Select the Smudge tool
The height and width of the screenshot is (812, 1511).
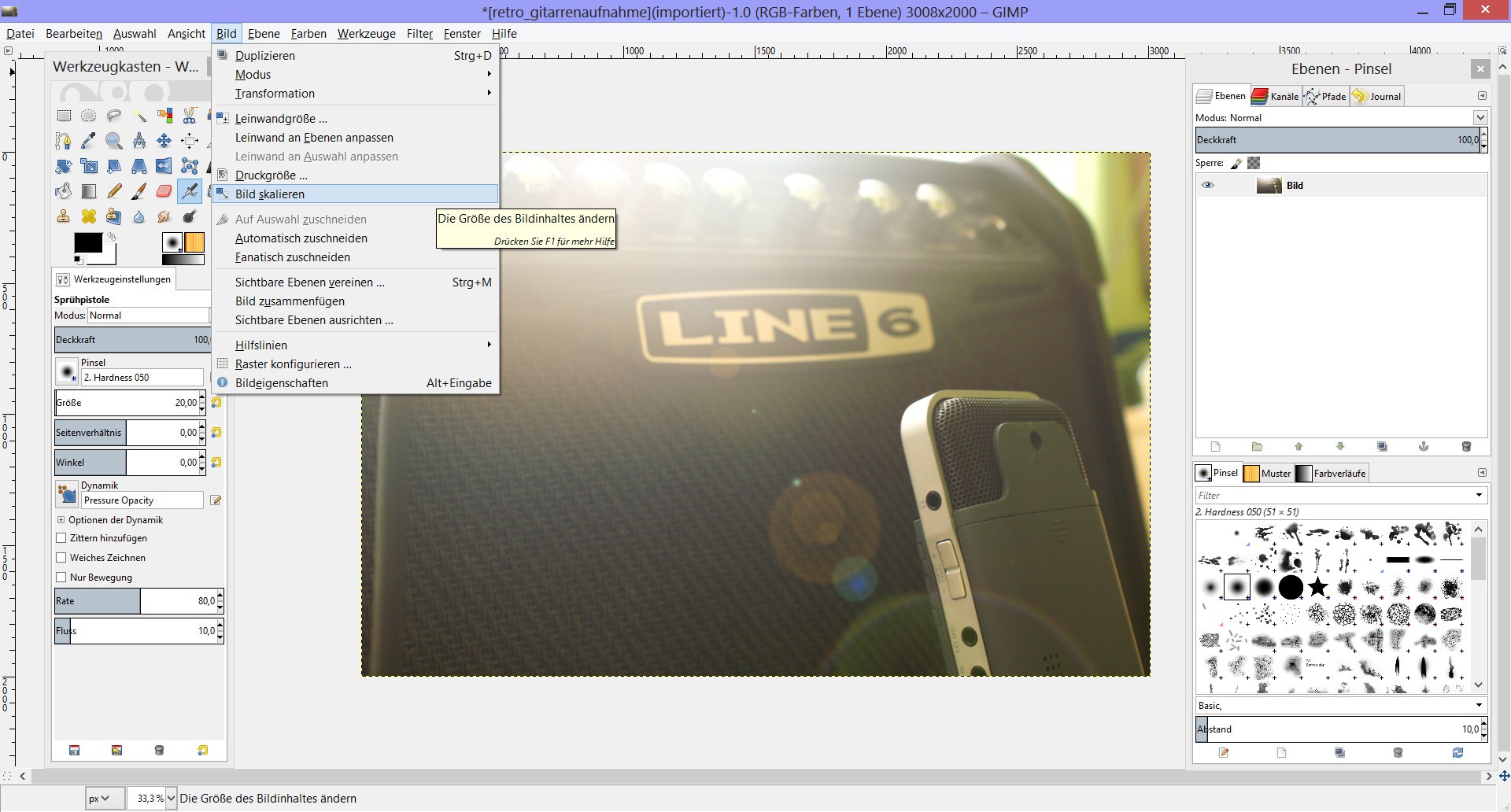click(x=164, y=216)
